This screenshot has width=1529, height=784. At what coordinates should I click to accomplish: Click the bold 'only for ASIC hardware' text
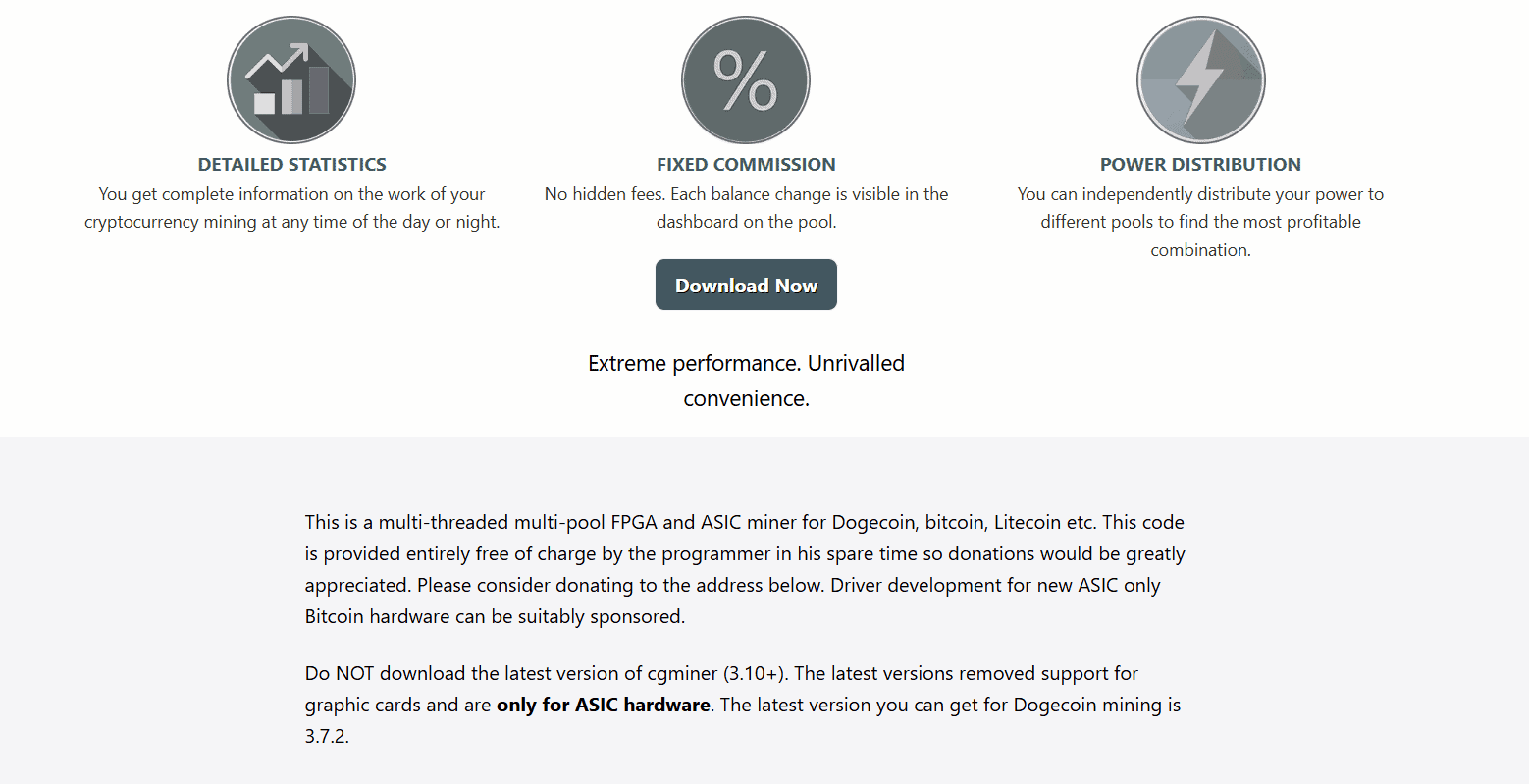(604, 706)
